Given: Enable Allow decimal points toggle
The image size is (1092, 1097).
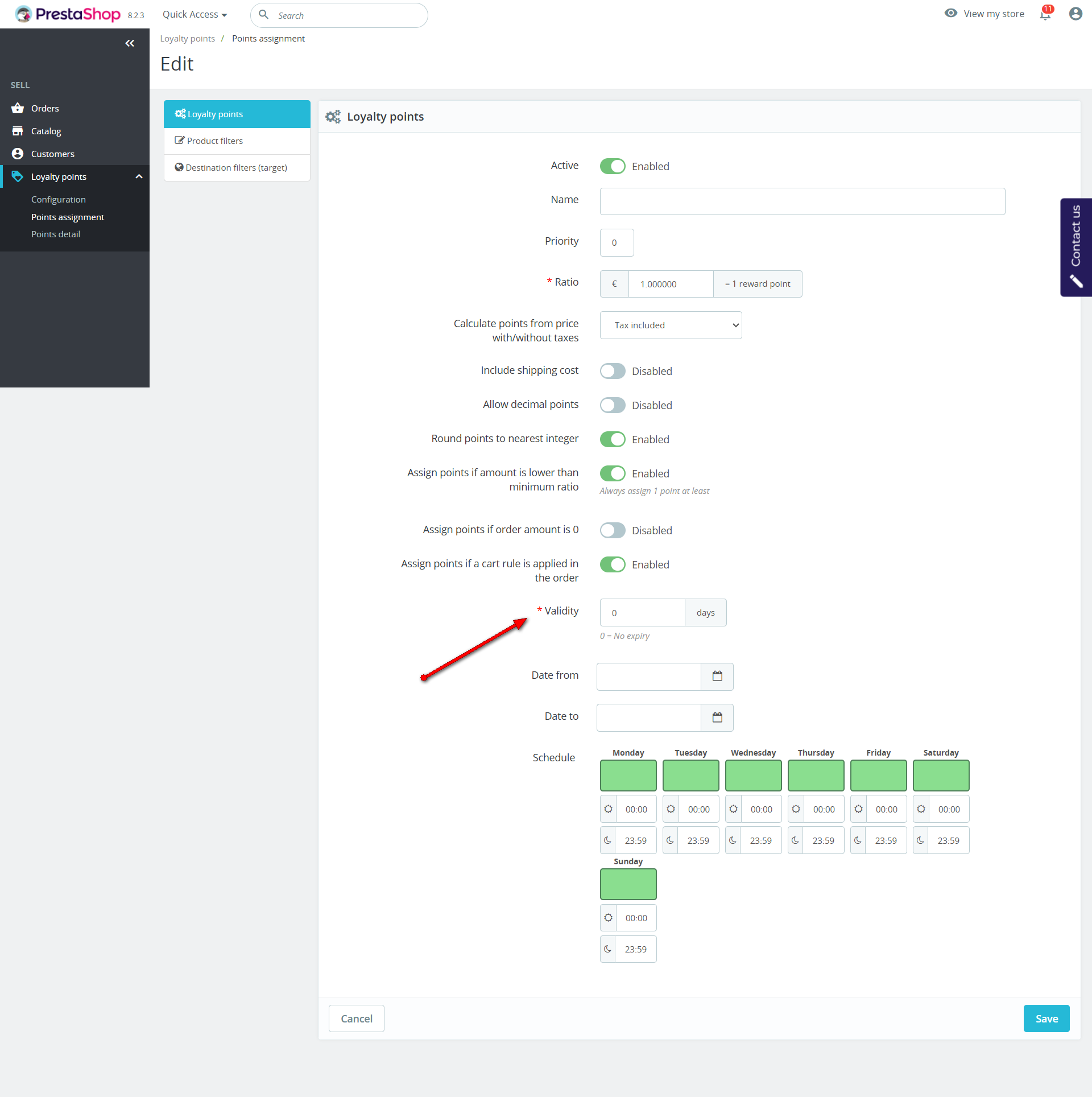Looking at the screenshot, I should point(613,405).
